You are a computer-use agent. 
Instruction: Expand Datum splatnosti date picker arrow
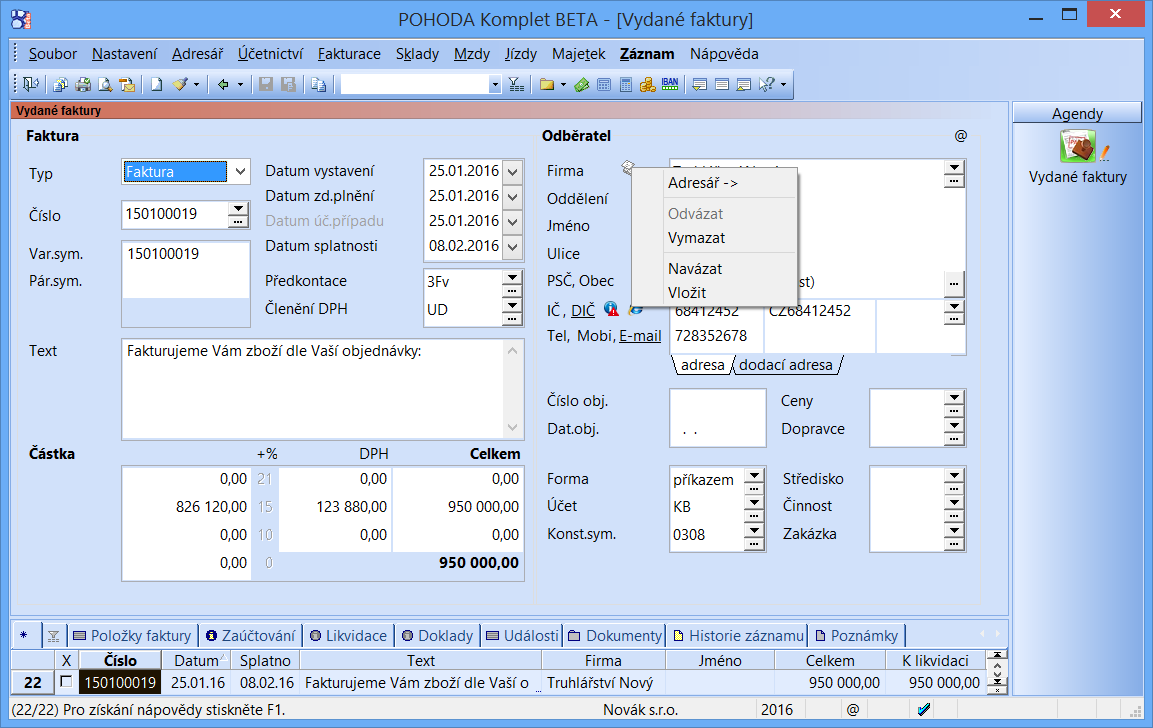click(x=513, y=246)
